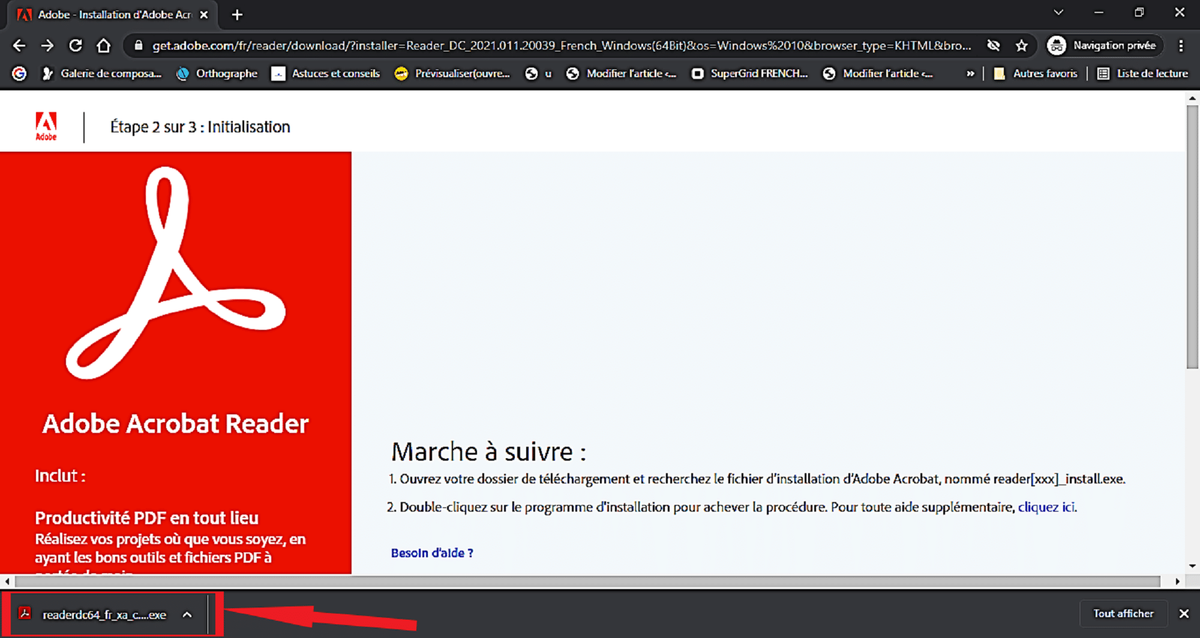Reload the page with refresh icon
Screen dimensions: 1200x638
pos(75,46)
